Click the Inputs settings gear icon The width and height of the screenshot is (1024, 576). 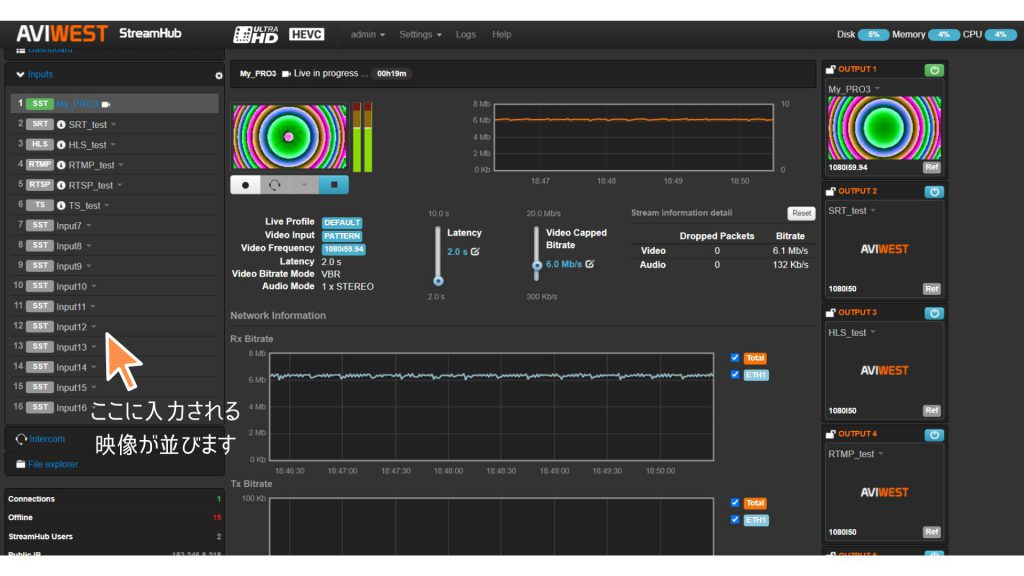tap(219, 76)
